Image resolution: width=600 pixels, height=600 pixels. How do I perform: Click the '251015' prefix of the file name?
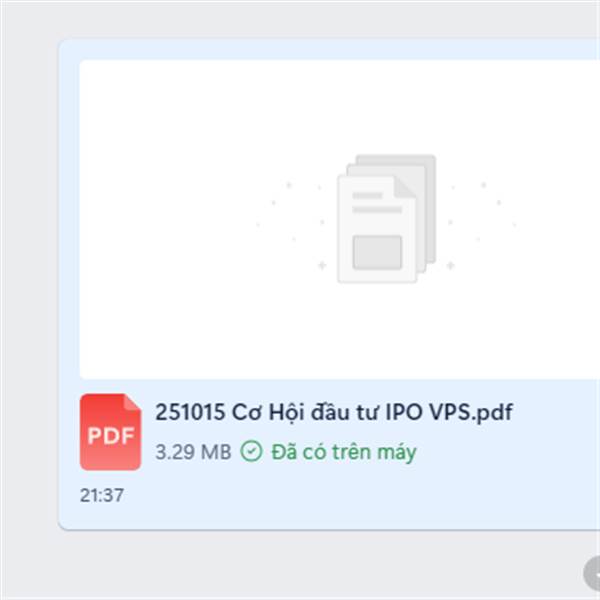190,412
